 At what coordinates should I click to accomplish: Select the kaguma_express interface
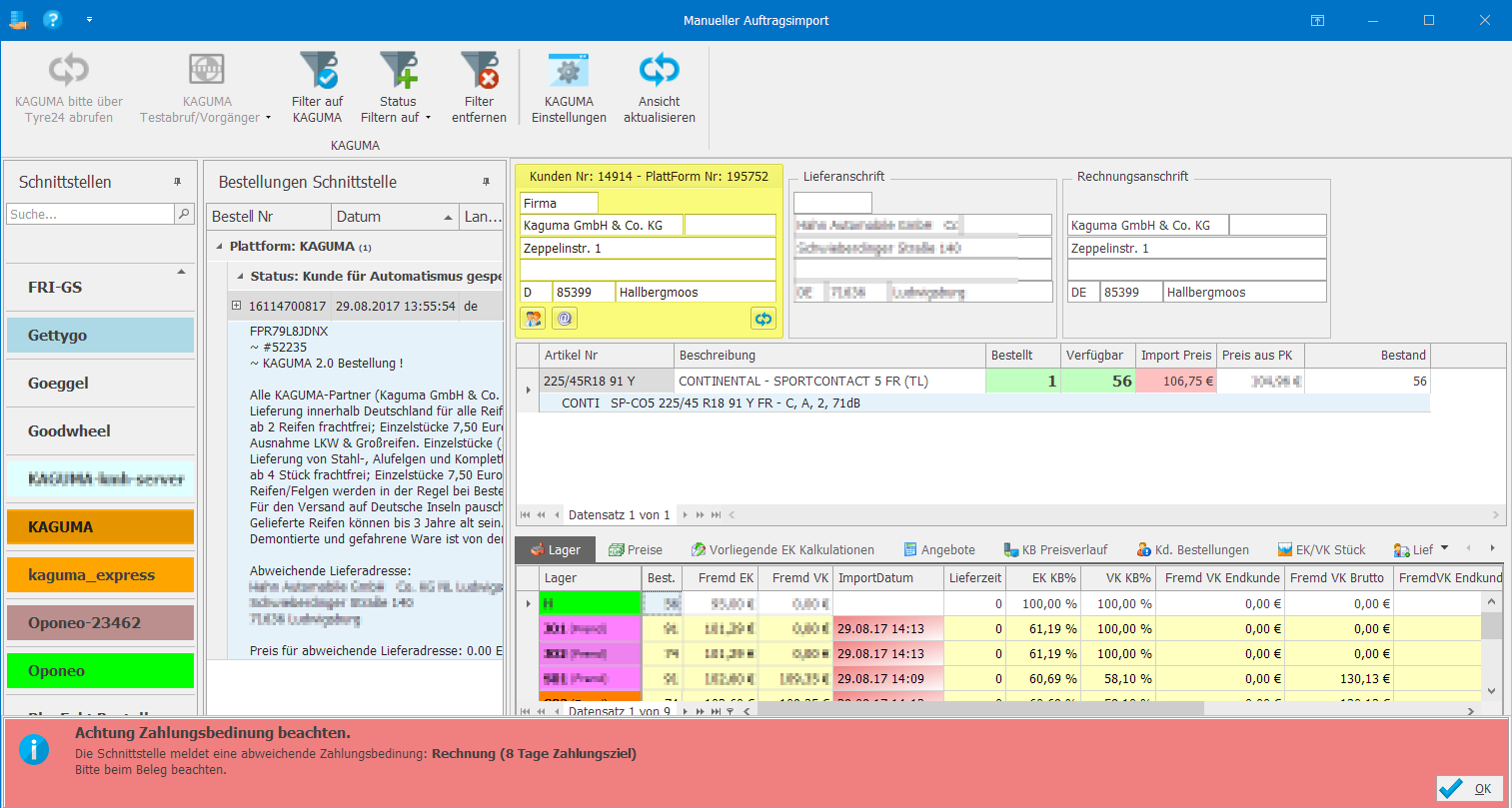(x=100, y=575)
